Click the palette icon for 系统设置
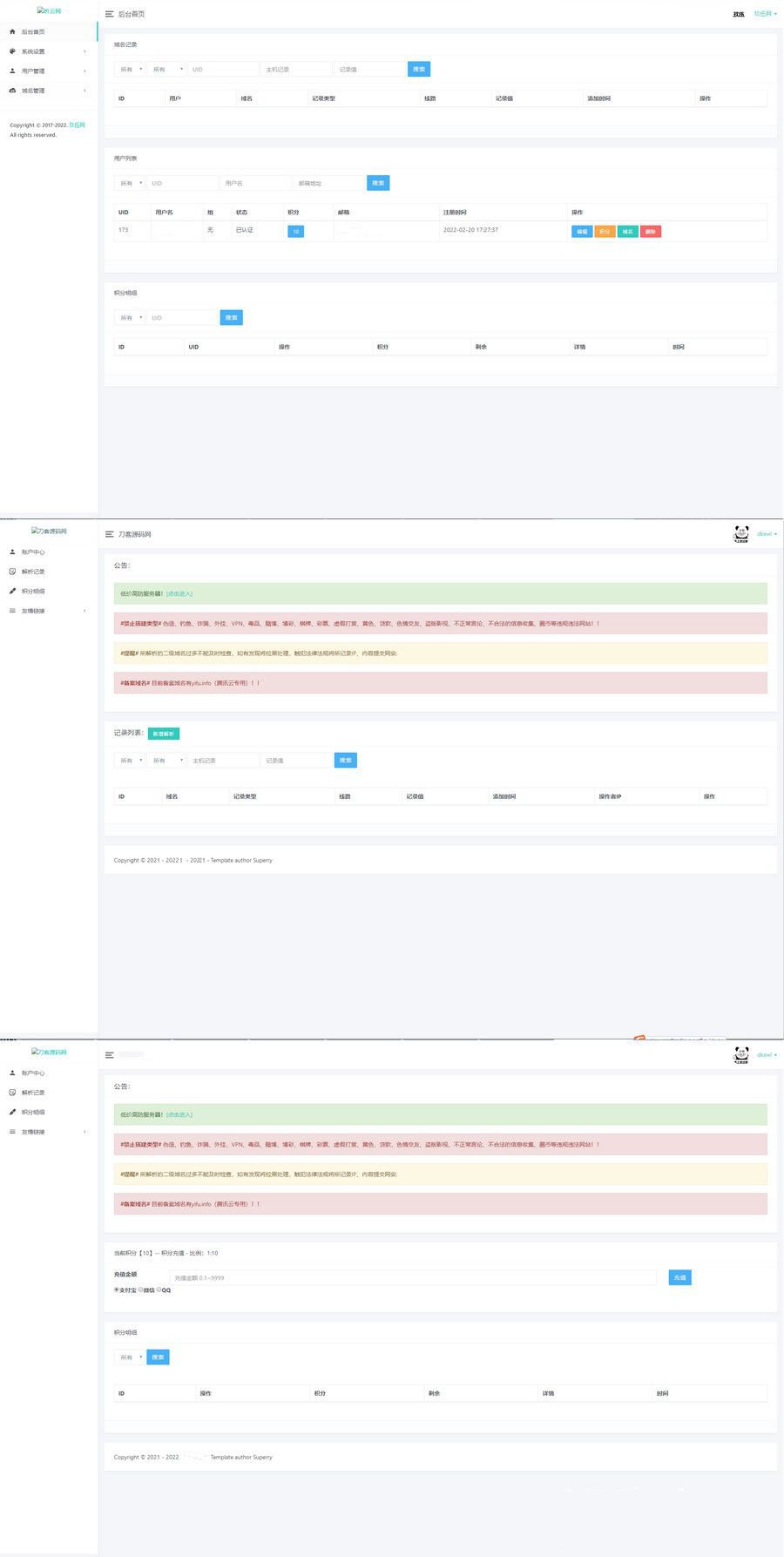This screenshot has width=784, height=1557. point(12,51)
